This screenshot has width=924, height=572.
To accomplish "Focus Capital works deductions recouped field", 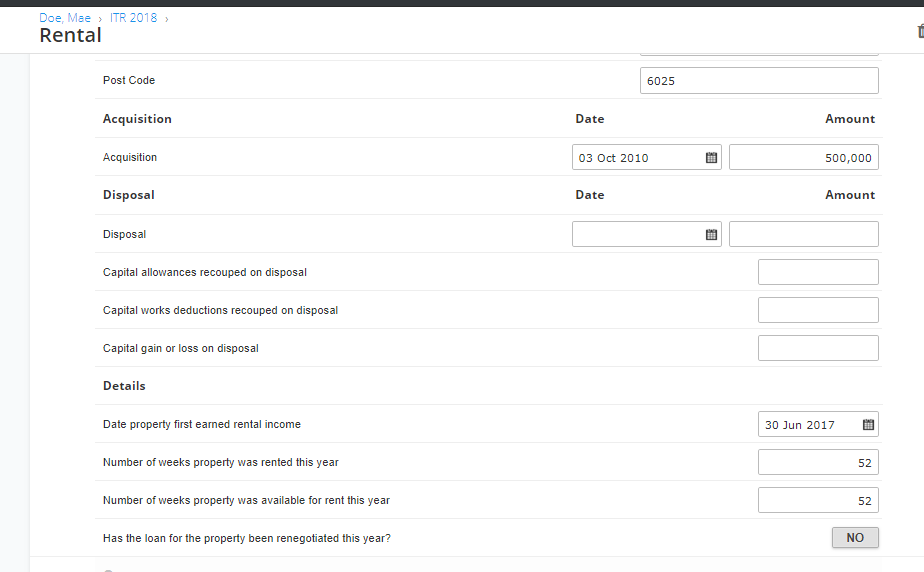I will [x=818, y=310].
